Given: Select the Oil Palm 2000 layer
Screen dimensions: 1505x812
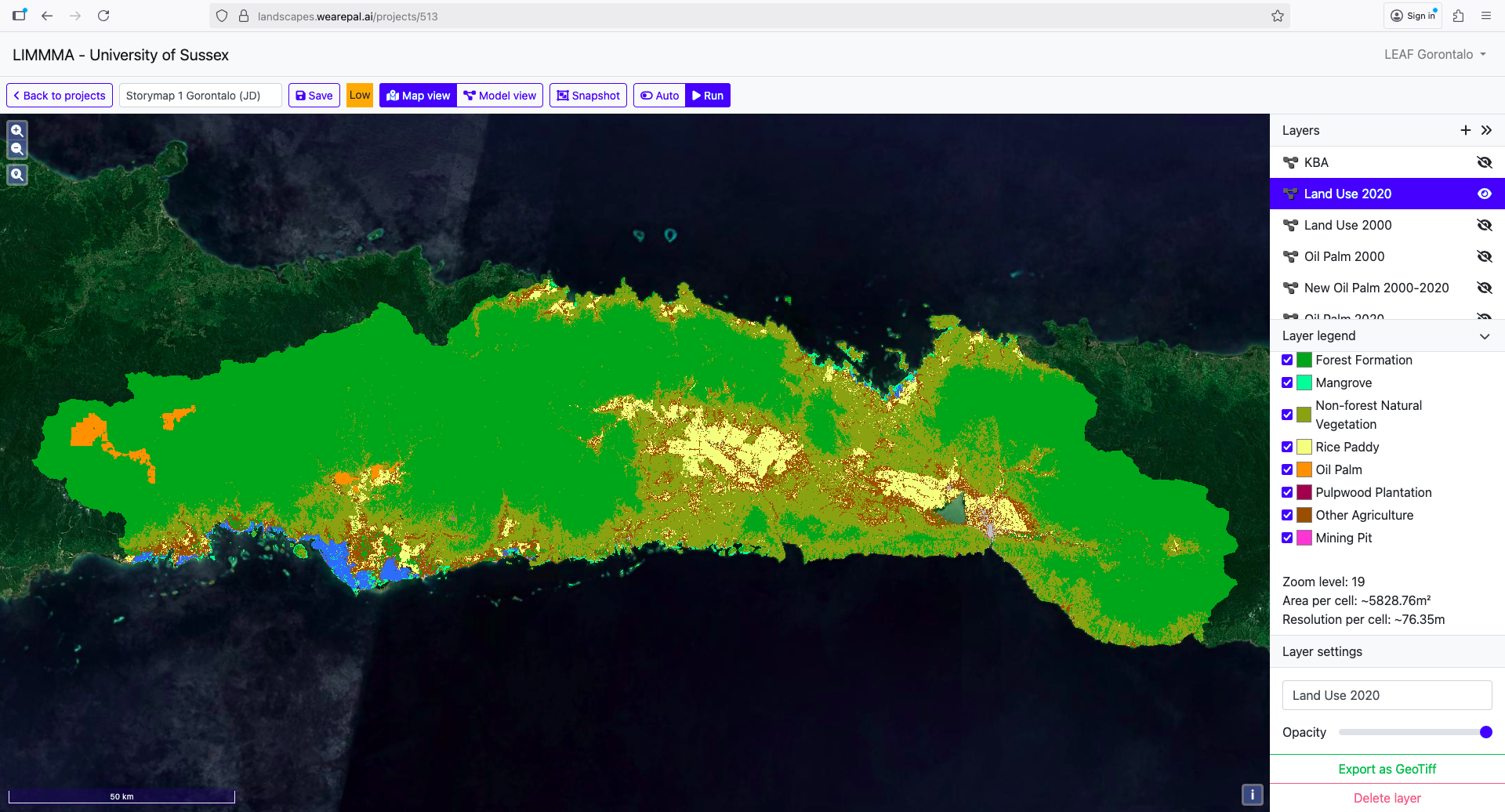Looking at the screenshot, I should (x=1344, y=256).
